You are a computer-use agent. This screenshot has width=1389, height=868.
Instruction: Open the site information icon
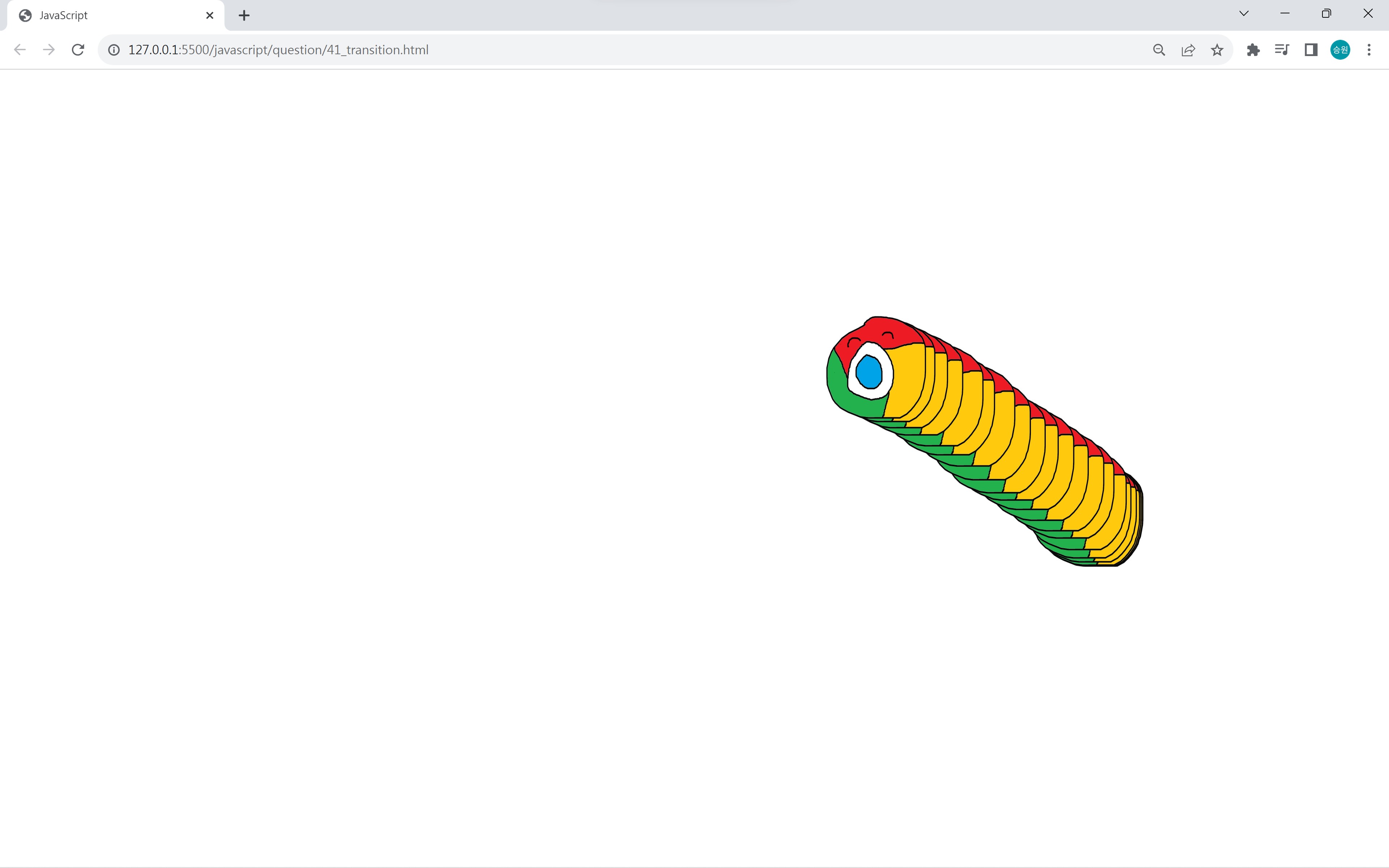(114, 50)
